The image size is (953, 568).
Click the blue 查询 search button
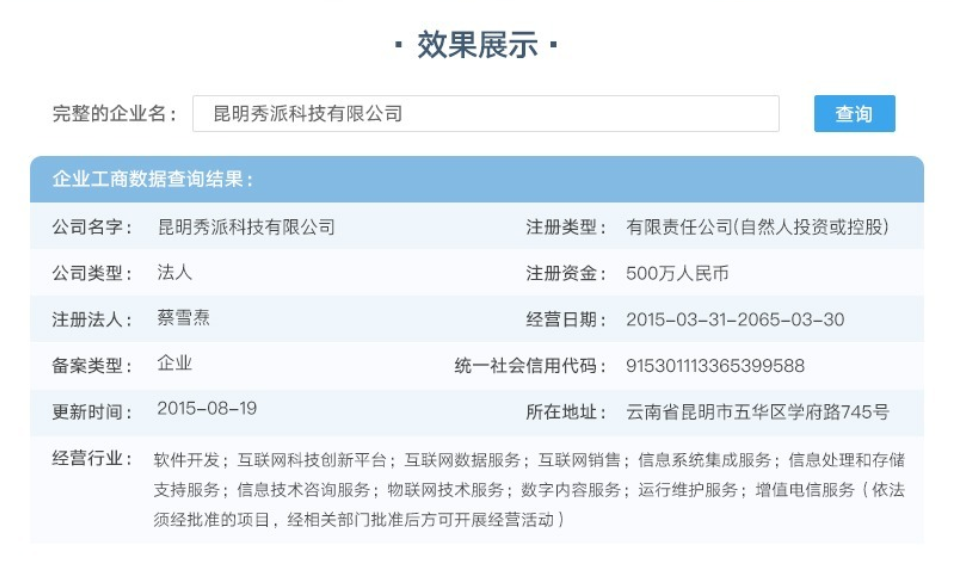point(854,114)
